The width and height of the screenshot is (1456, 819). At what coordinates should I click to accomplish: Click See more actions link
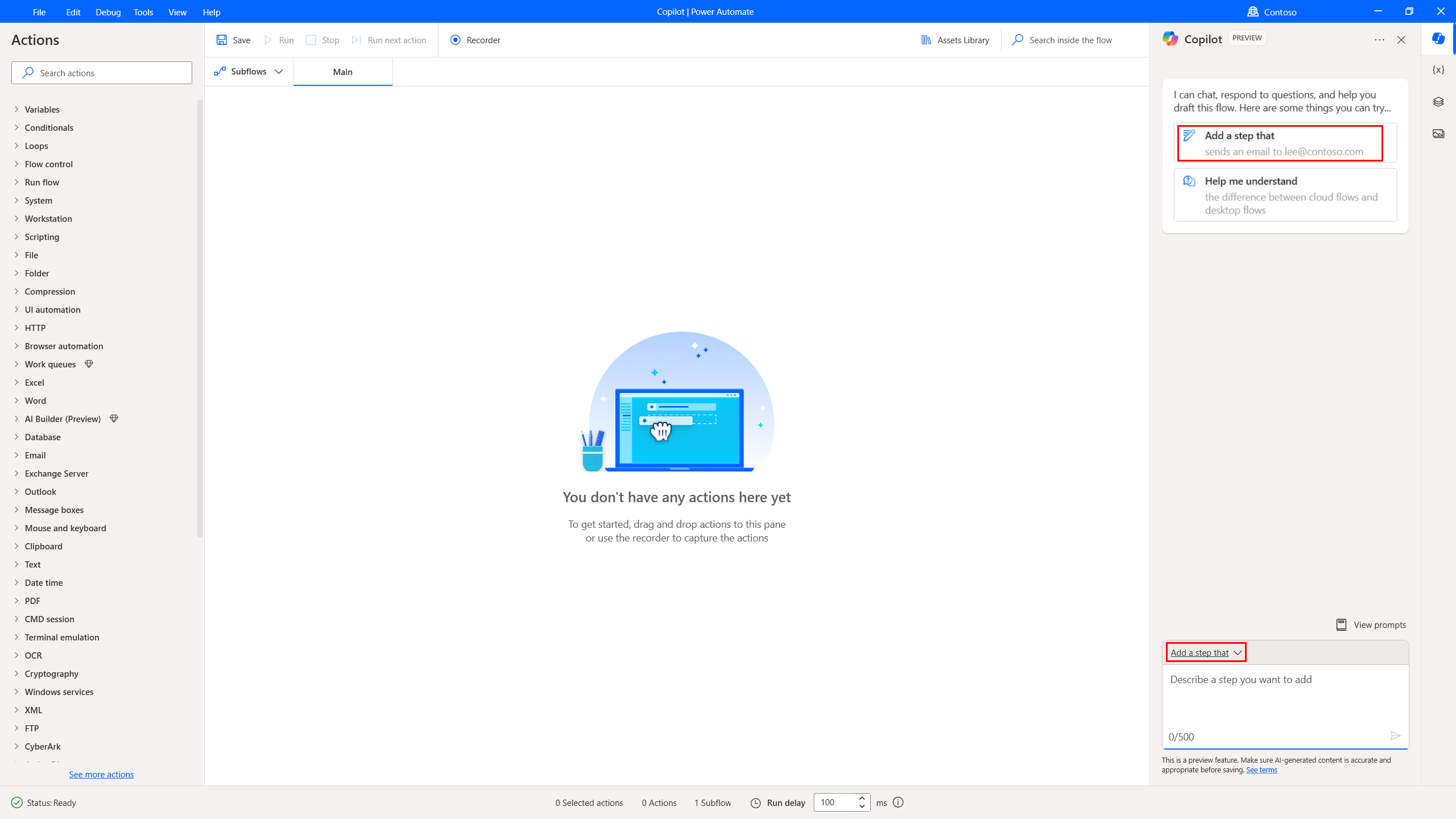(101, 774)
